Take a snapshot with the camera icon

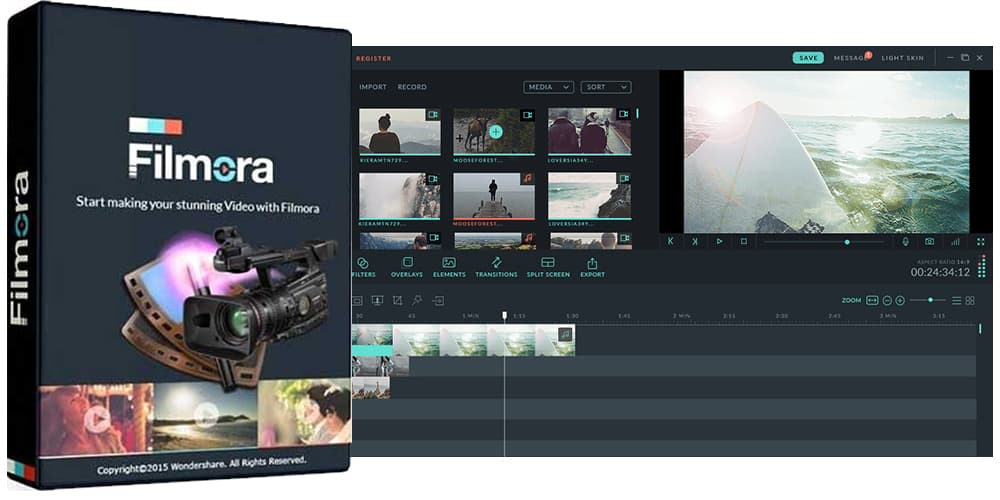tap(930, 241)
